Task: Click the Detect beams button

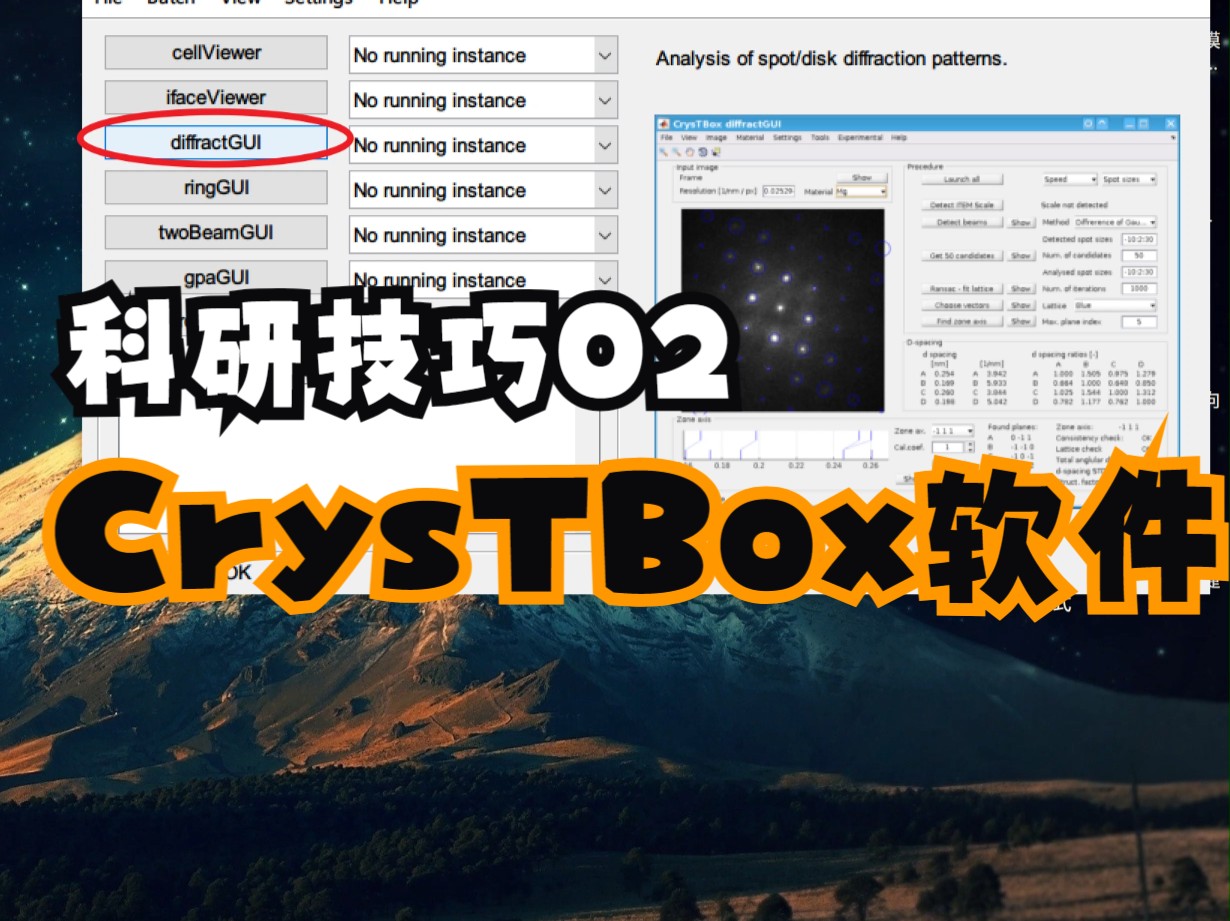Action: [x=963, y=221]
